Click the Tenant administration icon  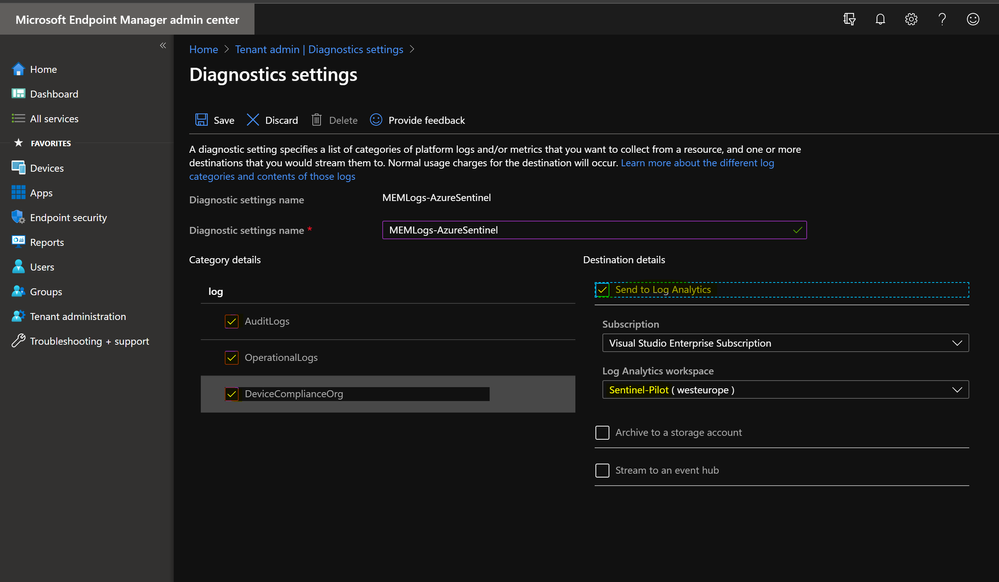18,316
